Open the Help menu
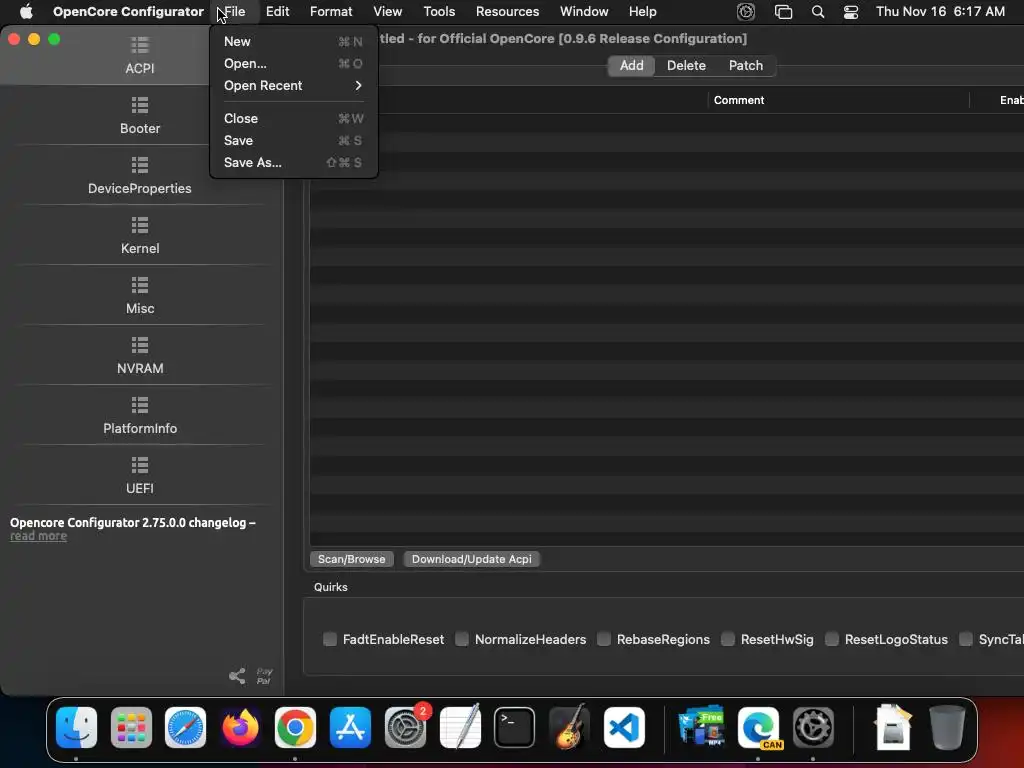Viewport: 1024px width, 768px height. pos(643,12)
